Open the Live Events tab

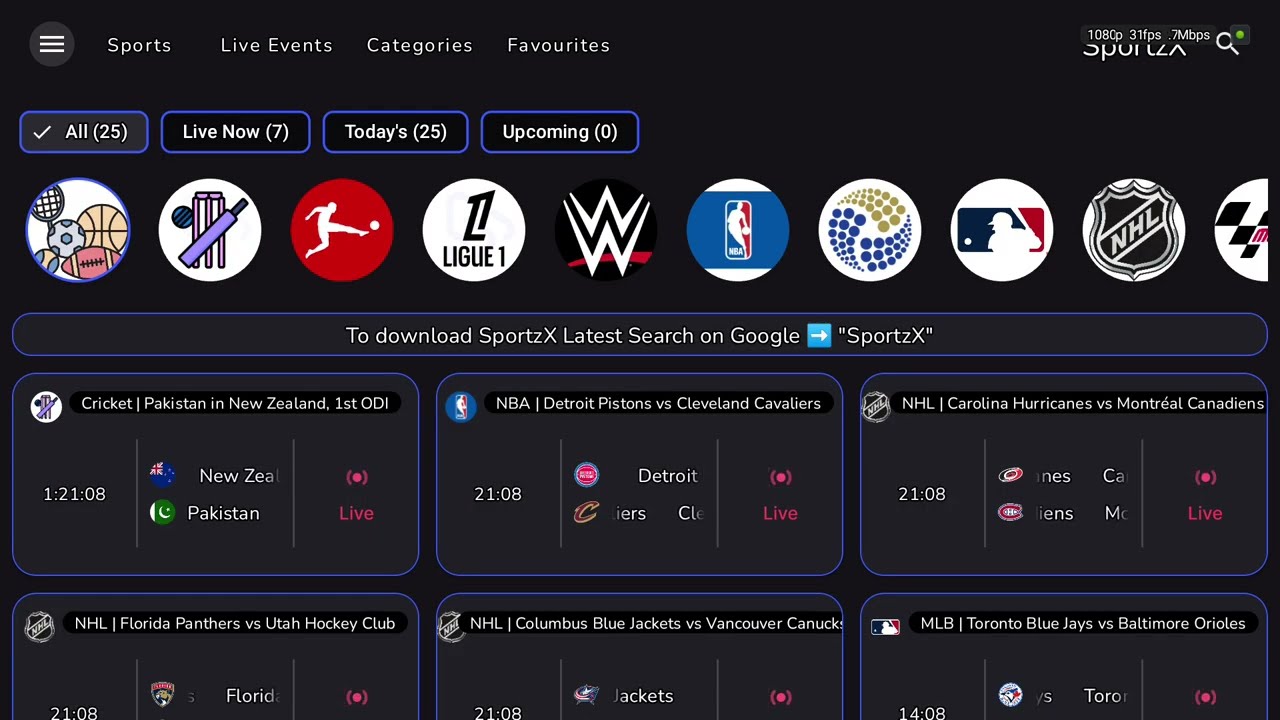pyautogui.click(x=276, y=45)
